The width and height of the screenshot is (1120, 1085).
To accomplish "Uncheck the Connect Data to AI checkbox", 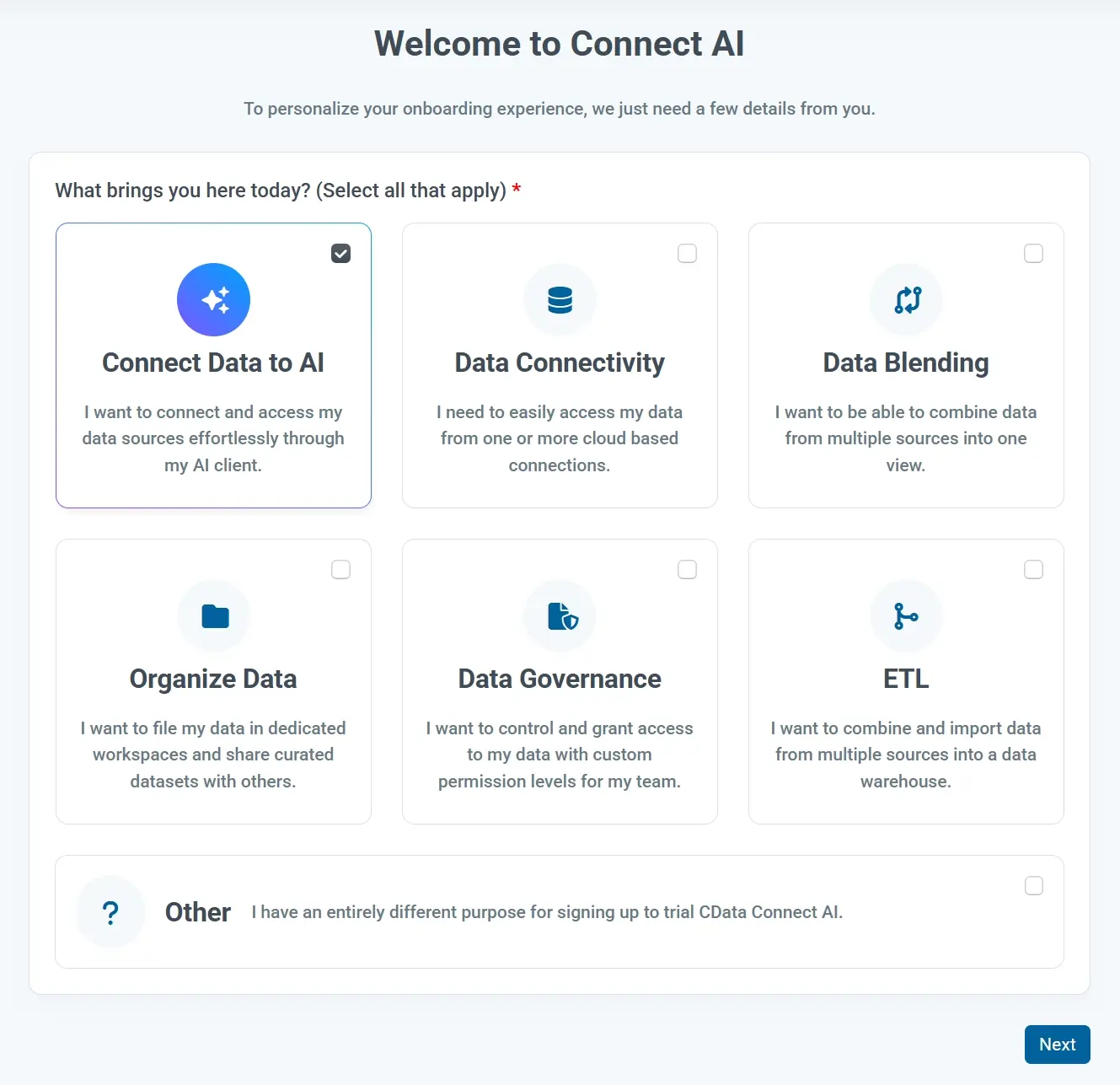I will tap(340, 254).
